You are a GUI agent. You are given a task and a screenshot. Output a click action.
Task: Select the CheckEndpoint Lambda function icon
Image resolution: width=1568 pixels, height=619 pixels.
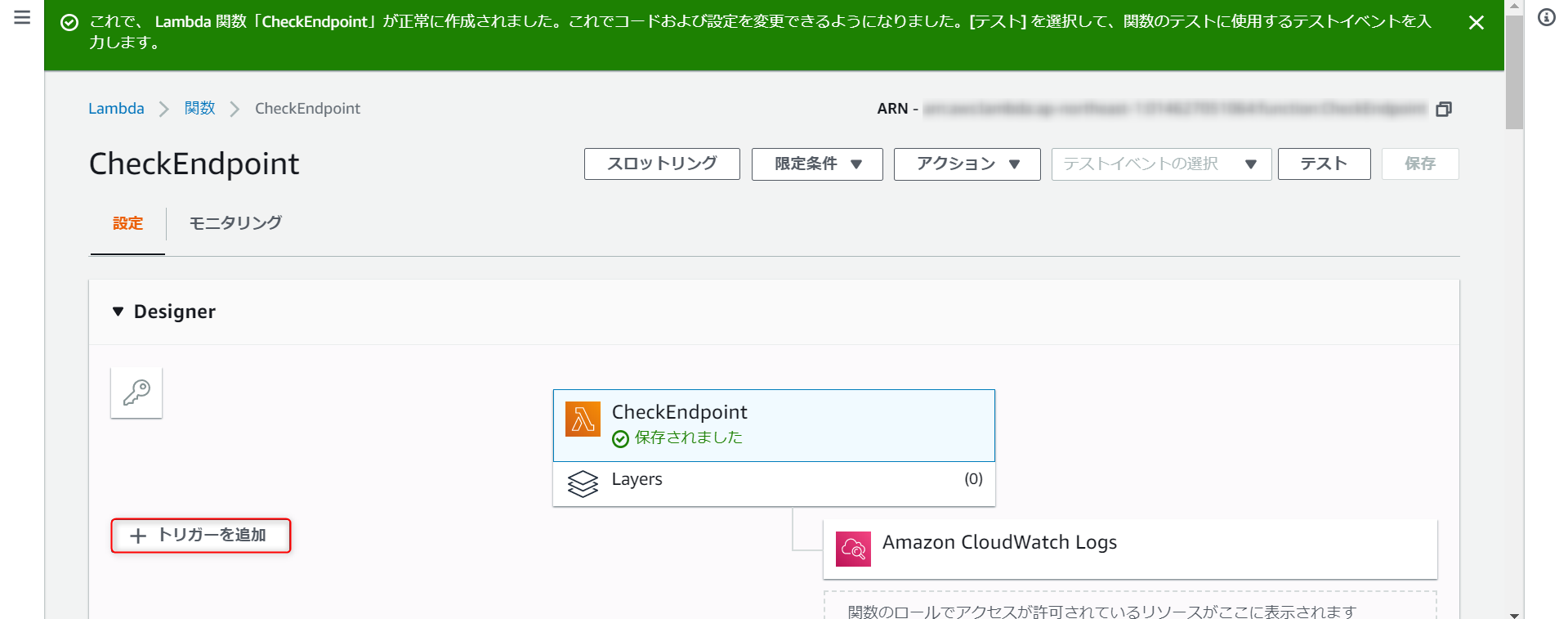point(583,419)
